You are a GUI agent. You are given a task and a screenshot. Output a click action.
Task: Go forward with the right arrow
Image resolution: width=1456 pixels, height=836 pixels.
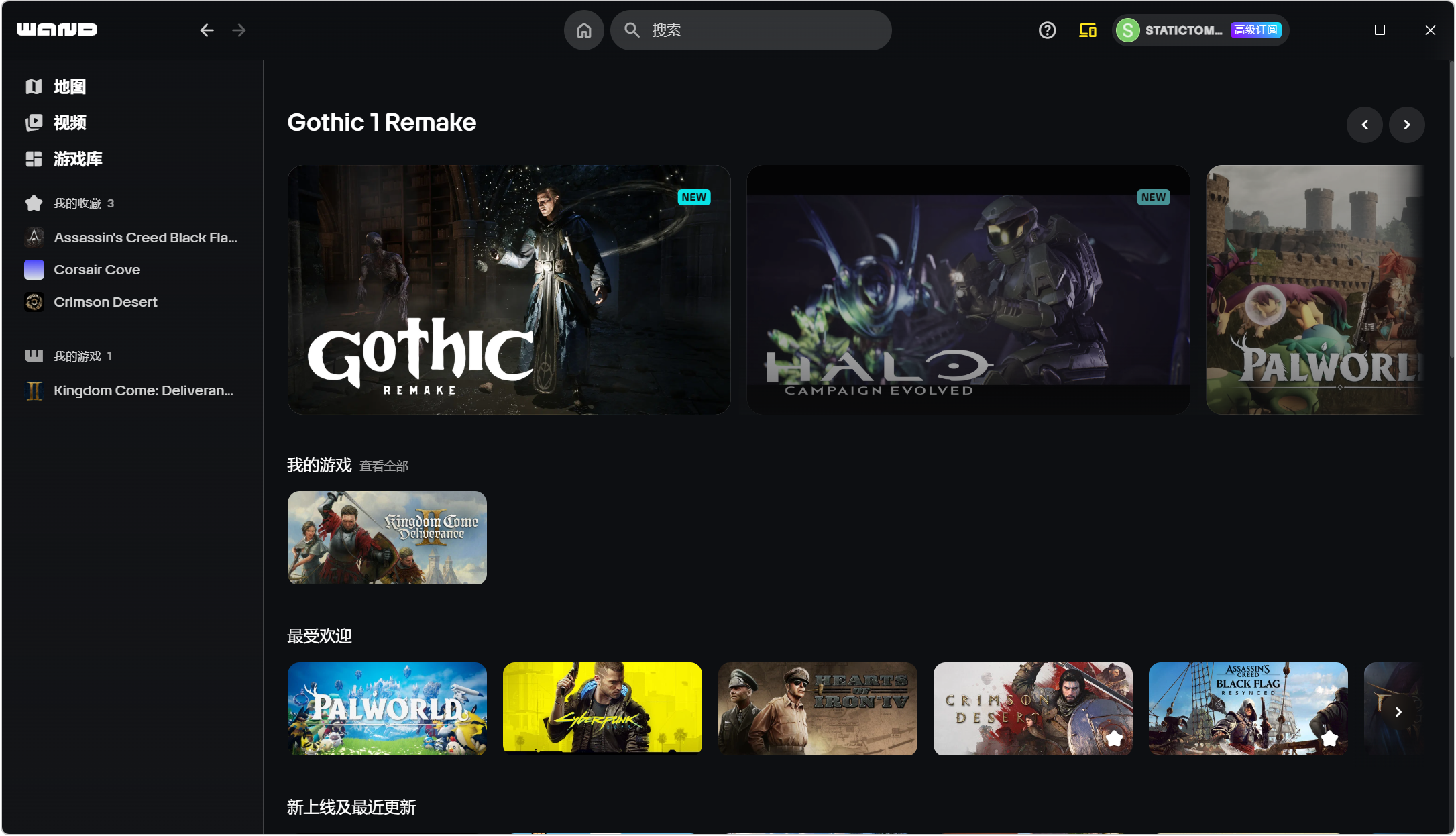point(239,30)
